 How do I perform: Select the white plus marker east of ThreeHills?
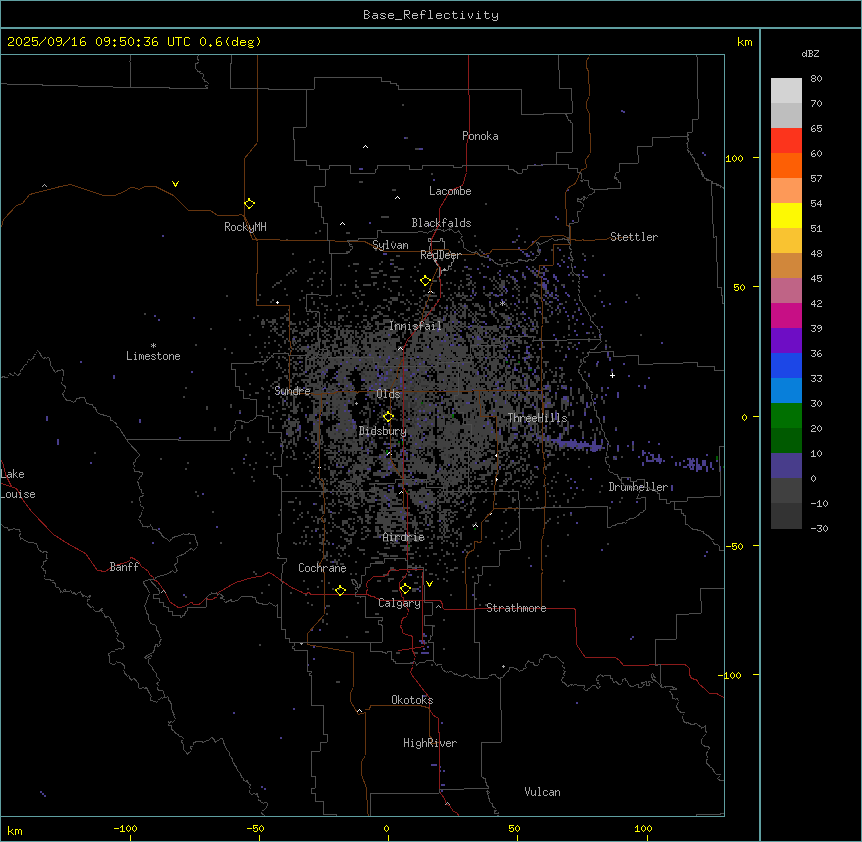612,374
